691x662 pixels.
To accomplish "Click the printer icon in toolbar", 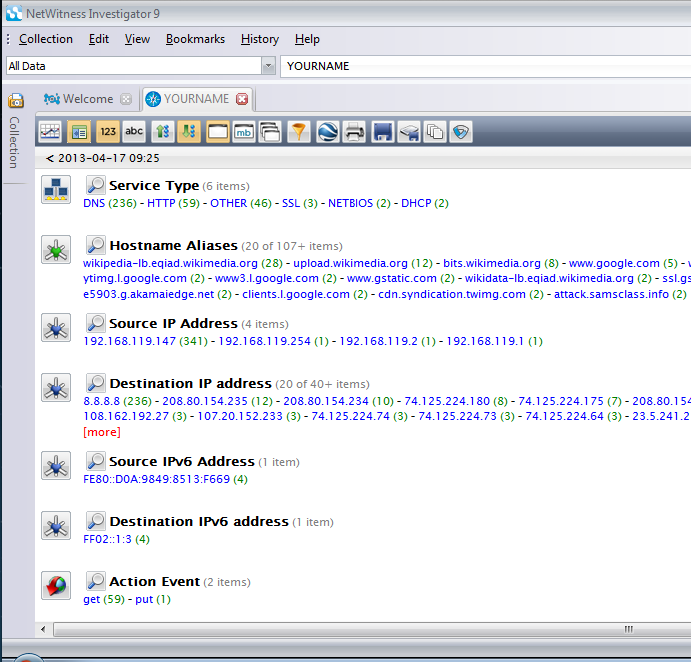I will pos(353,131).
